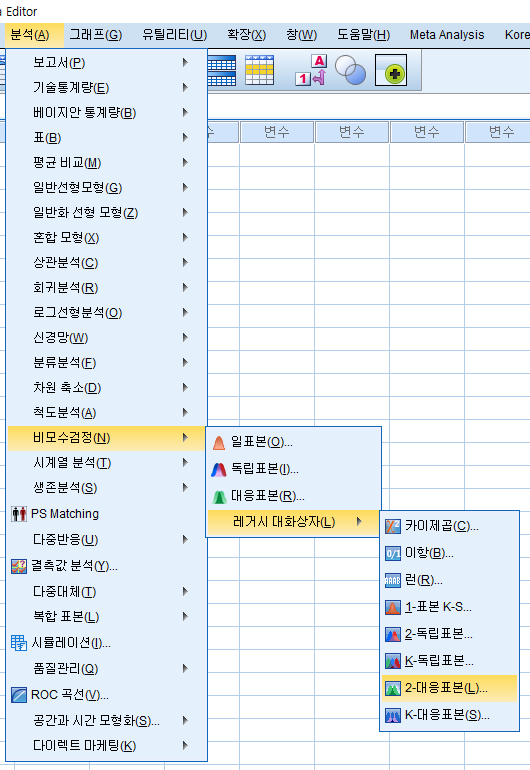530x770 pixels.
Task: Select 일반화 선형 모형(Z) menu item
Action: [x=107, y=213]
